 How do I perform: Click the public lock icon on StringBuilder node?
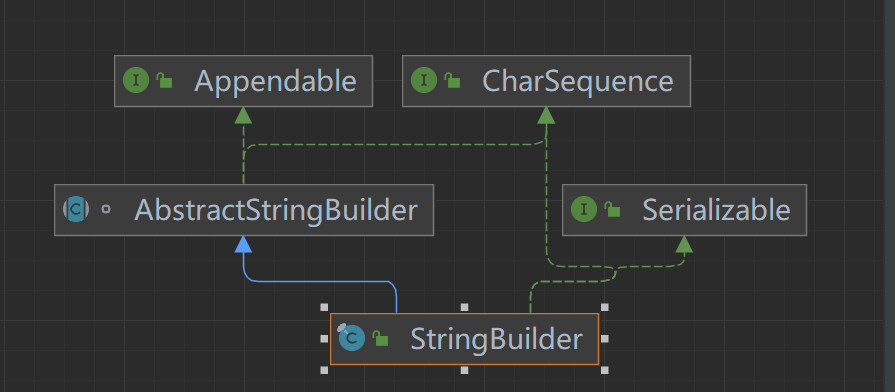pyautogui.click(x=381, y=338)
